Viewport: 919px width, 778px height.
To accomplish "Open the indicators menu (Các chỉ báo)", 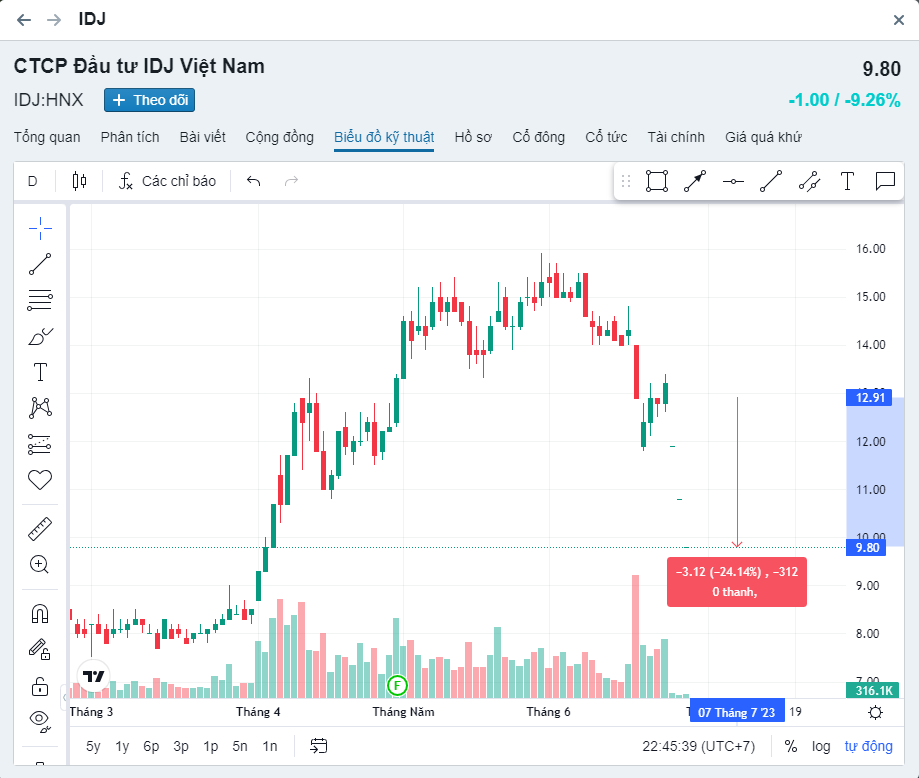I will coord(168,181).
